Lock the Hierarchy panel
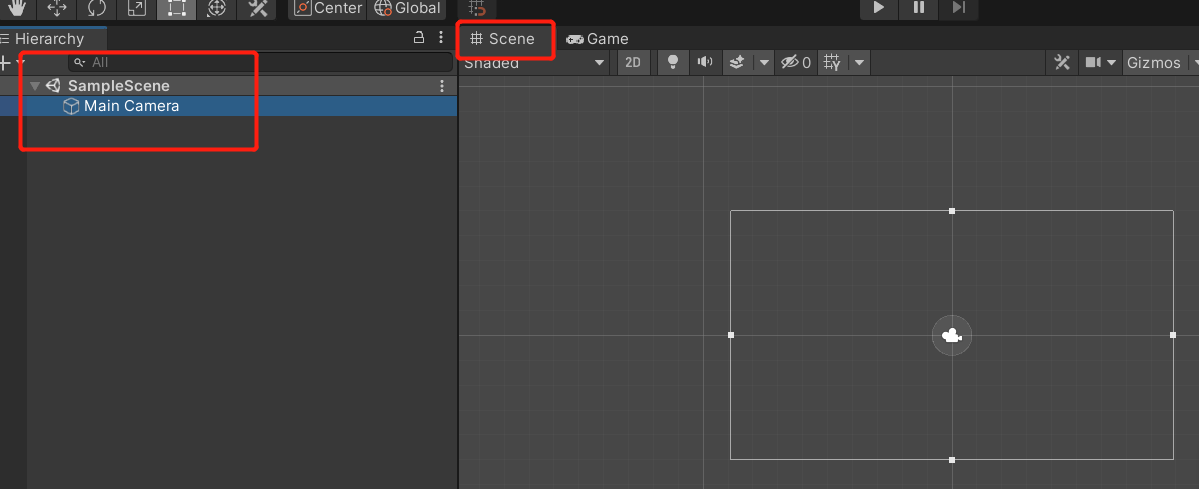 (418, 37)
